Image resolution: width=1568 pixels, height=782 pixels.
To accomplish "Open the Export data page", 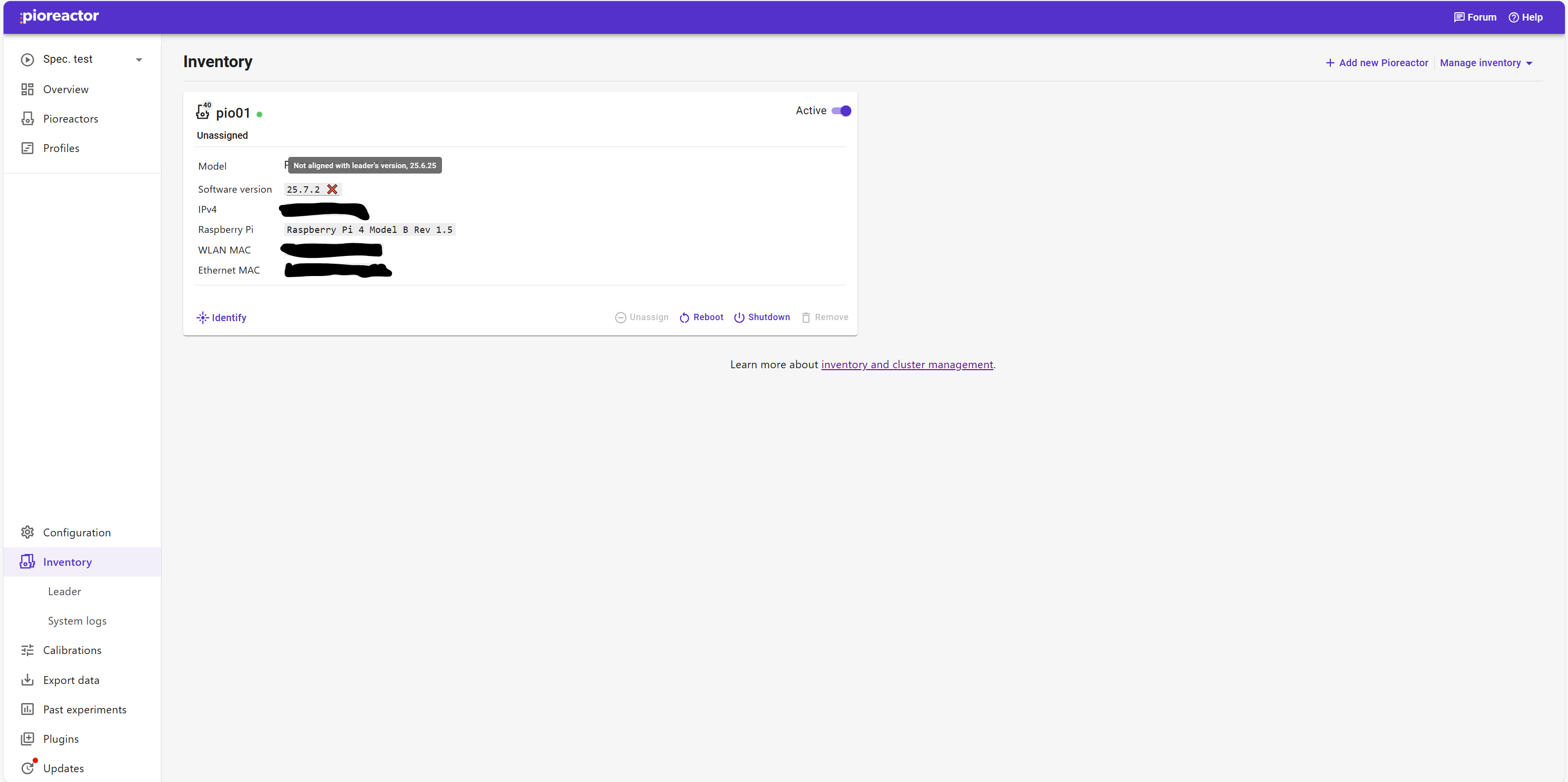I will 82,681.
